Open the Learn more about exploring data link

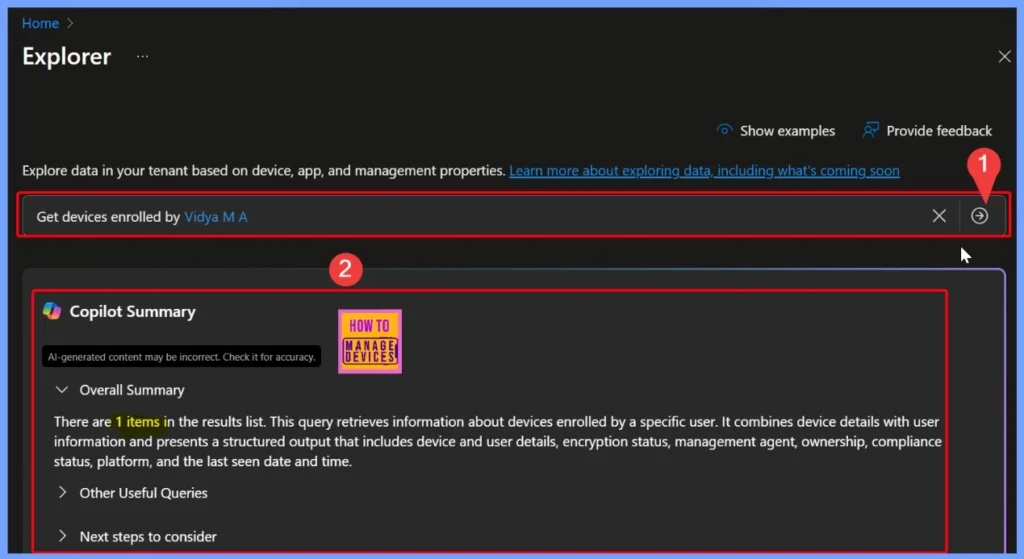[704, 171]
